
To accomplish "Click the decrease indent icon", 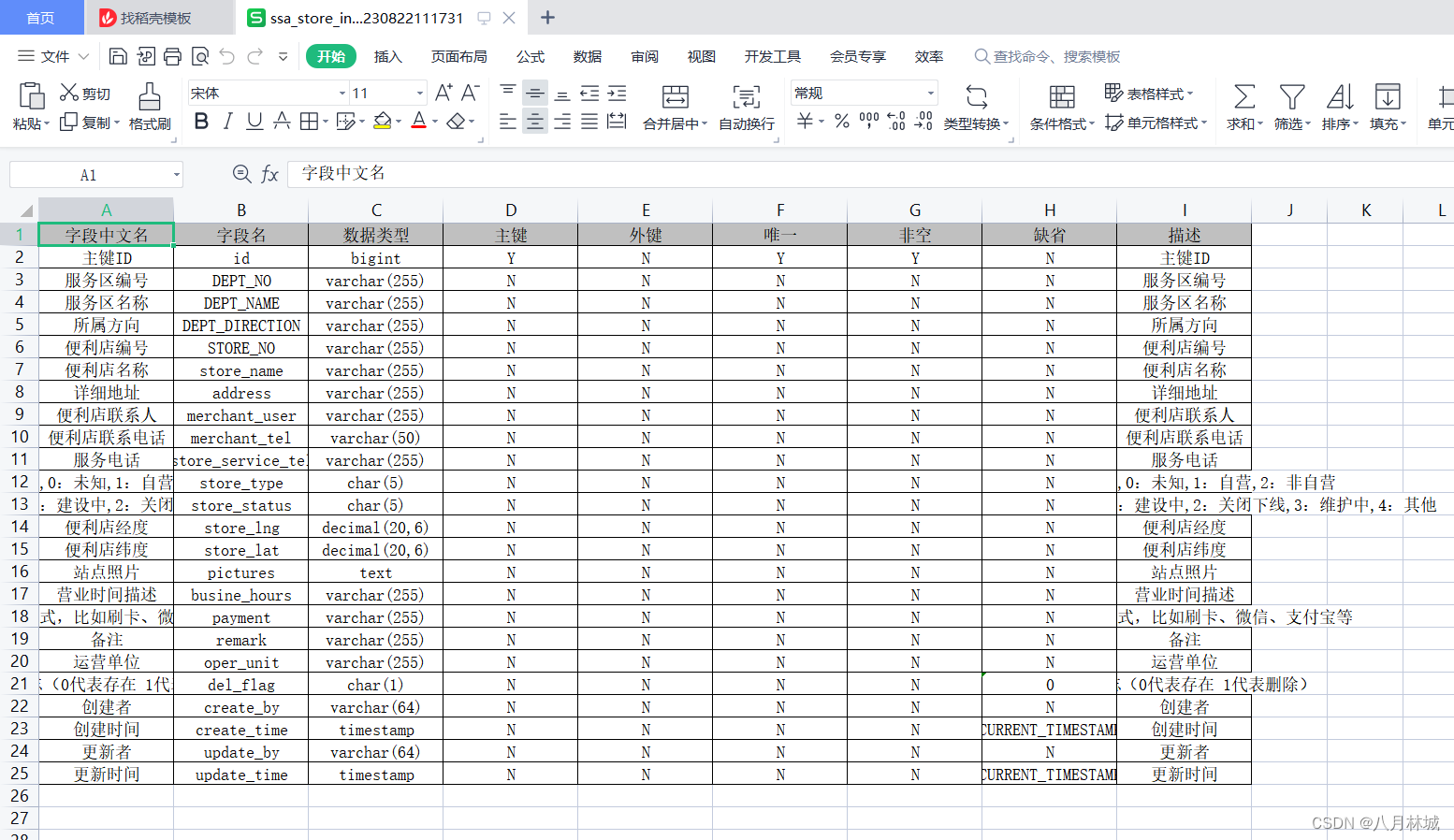I will point(589,93).
